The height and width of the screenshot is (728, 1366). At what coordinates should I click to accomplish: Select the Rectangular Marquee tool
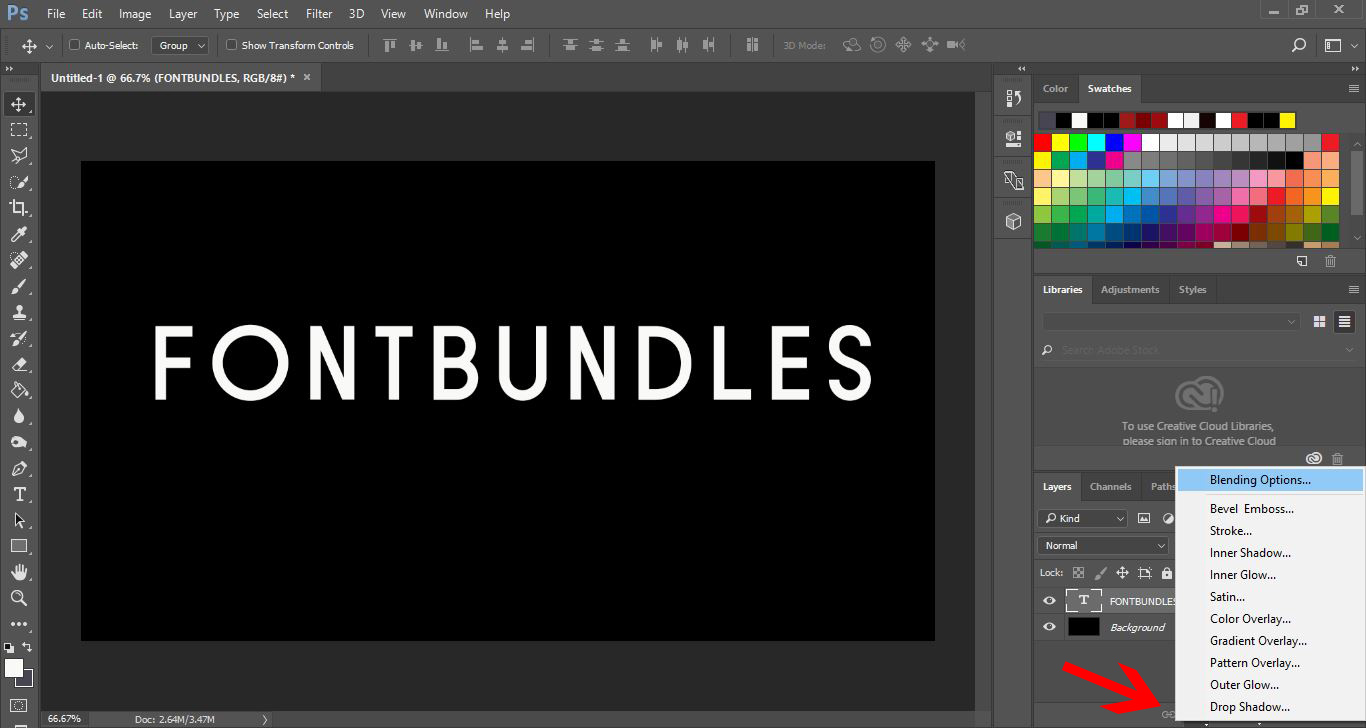tap(19, 130)
